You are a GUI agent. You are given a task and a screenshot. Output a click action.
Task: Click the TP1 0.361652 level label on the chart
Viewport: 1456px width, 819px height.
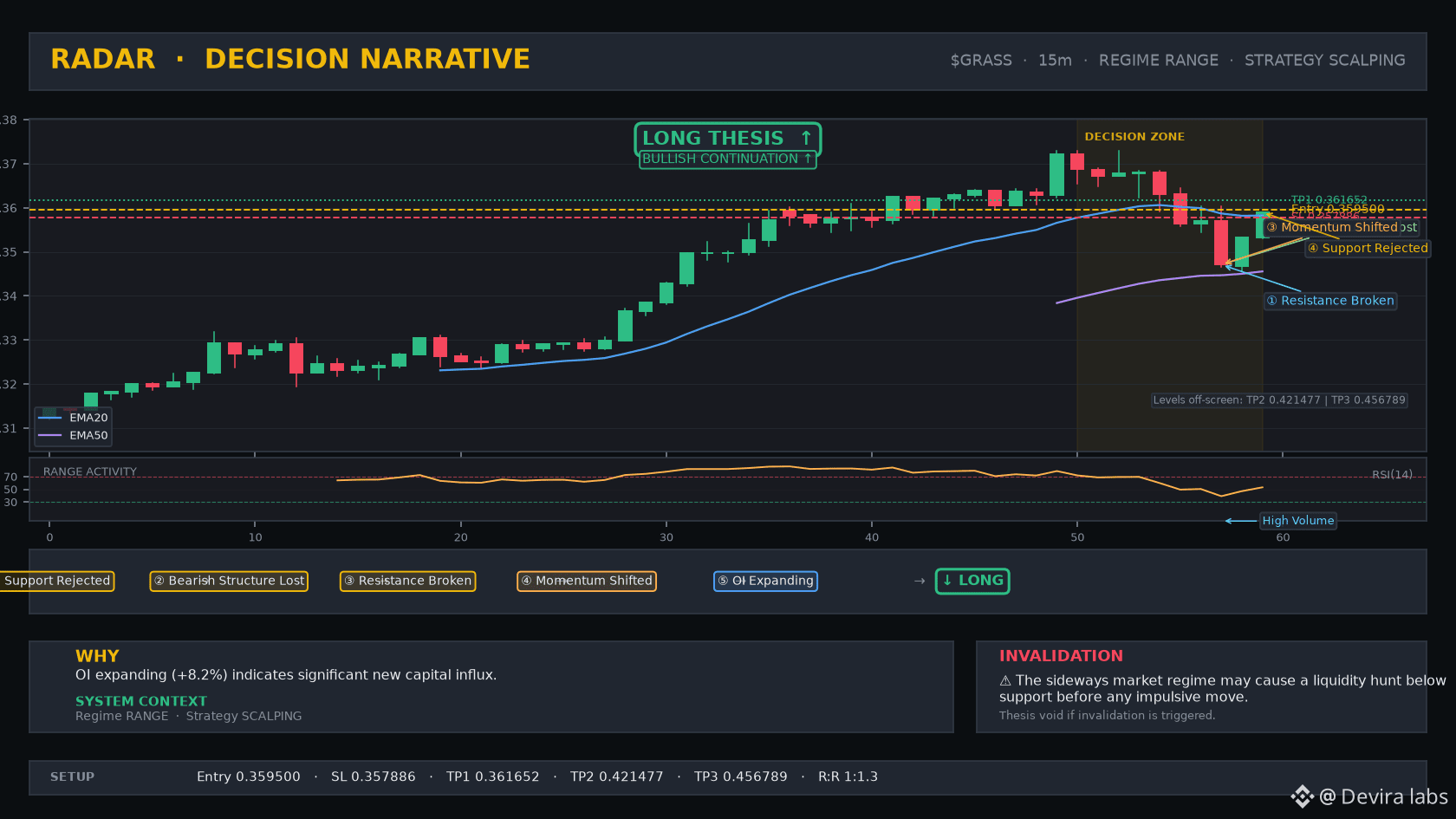(1329, 200)
